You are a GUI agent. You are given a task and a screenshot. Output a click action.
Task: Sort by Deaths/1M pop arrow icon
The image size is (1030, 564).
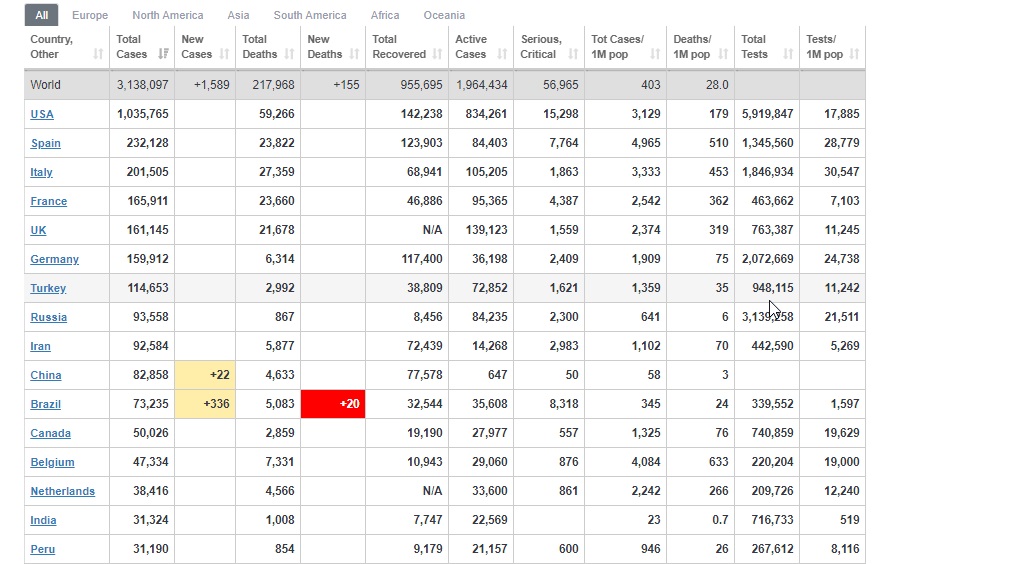(x=723, y=54)
